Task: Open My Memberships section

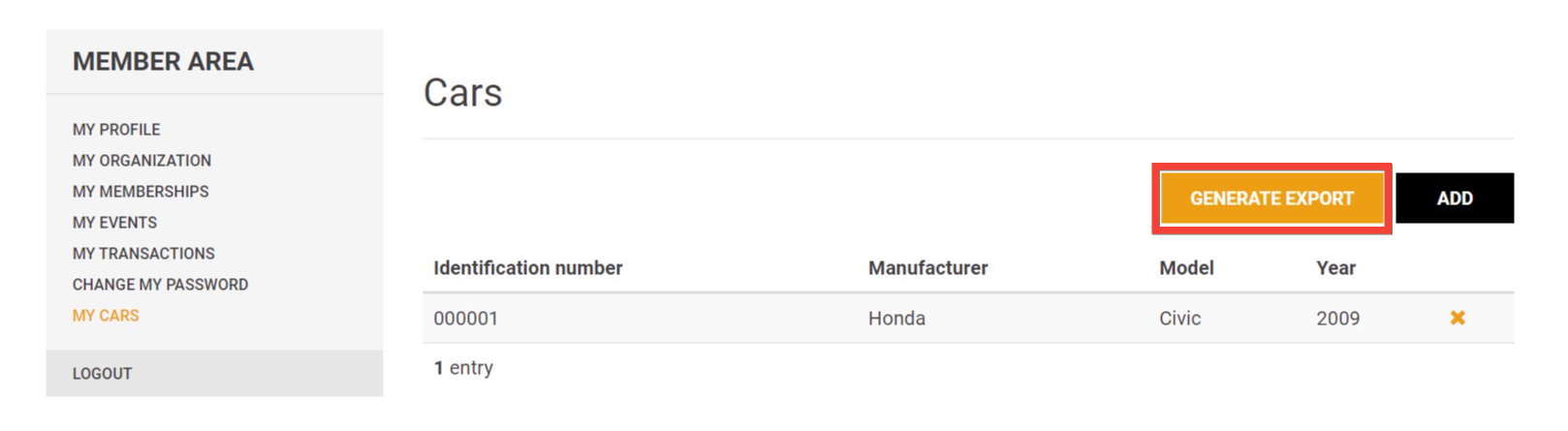Action: (x=141, y=192)
